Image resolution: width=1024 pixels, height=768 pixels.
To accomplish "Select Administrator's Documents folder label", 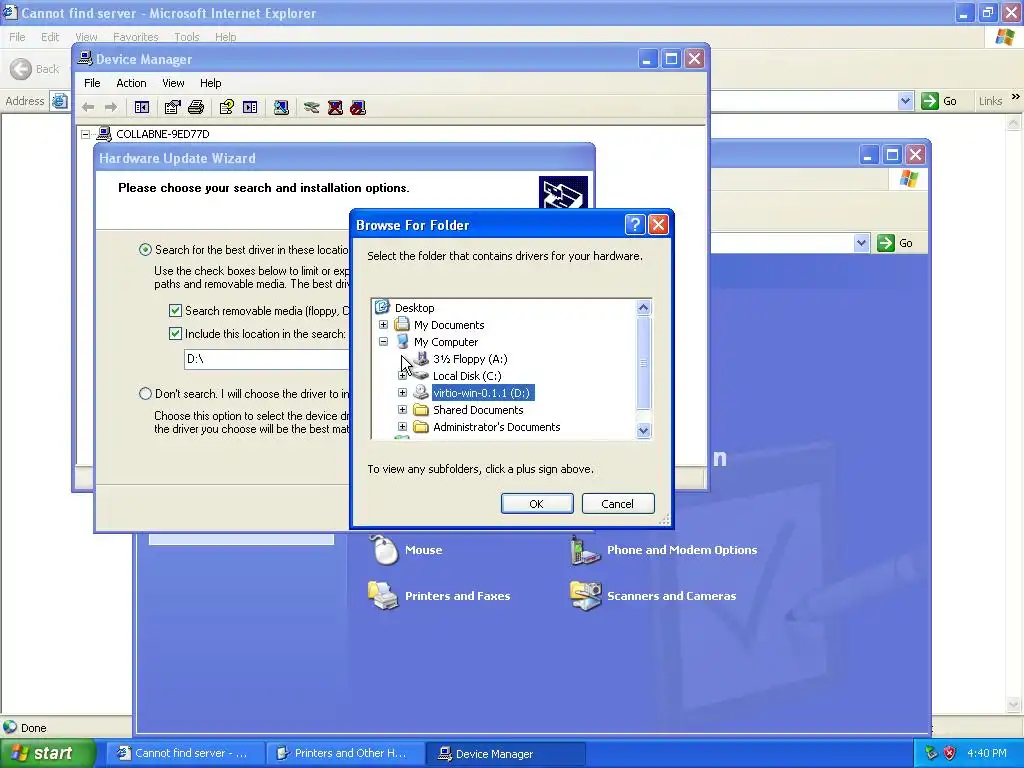I will (496, 426).
